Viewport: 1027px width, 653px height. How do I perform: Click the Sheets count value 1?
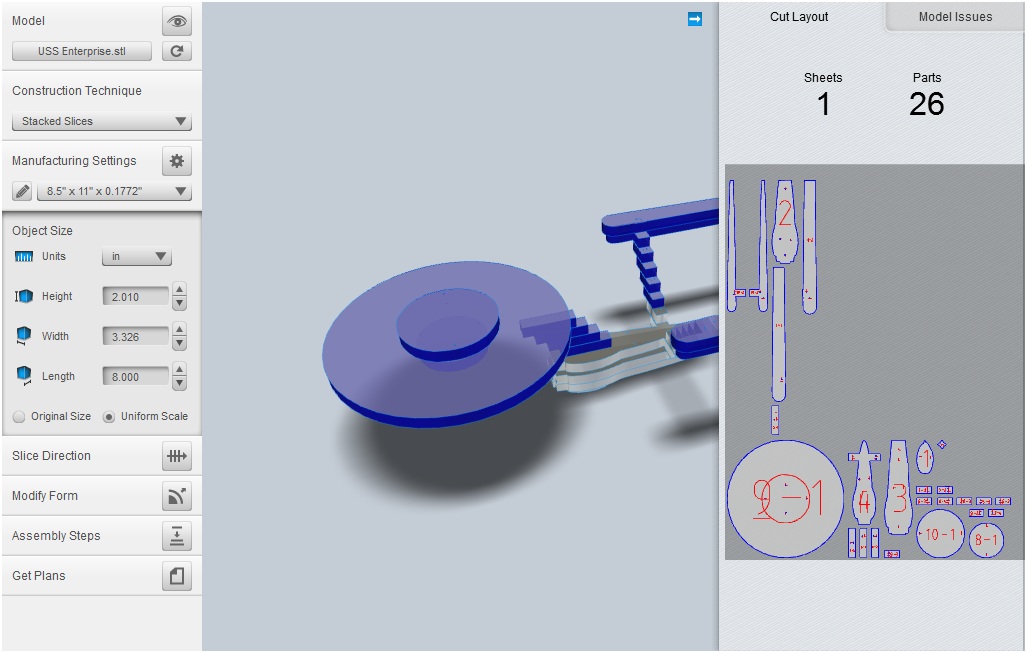pos(823,104)
